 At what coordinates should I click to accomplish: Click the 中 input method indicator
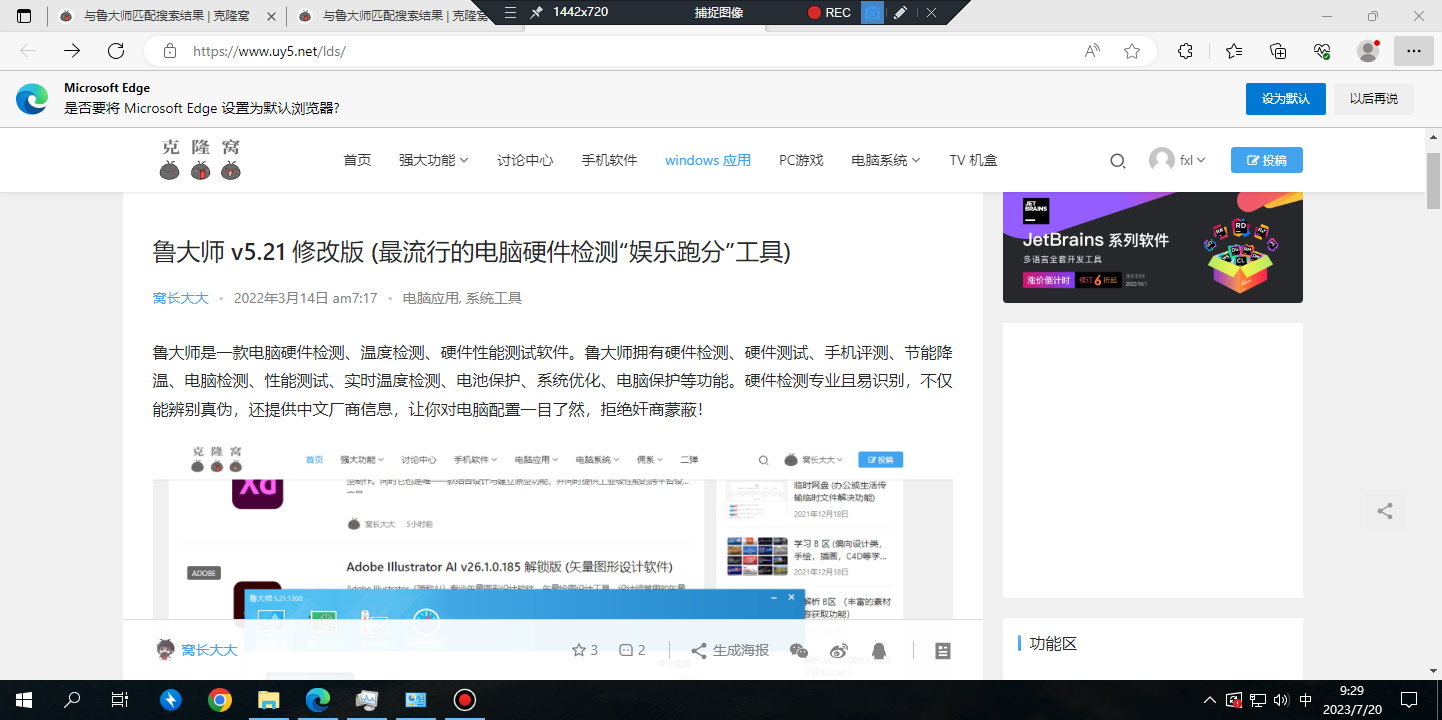[x=1307, y=699]
